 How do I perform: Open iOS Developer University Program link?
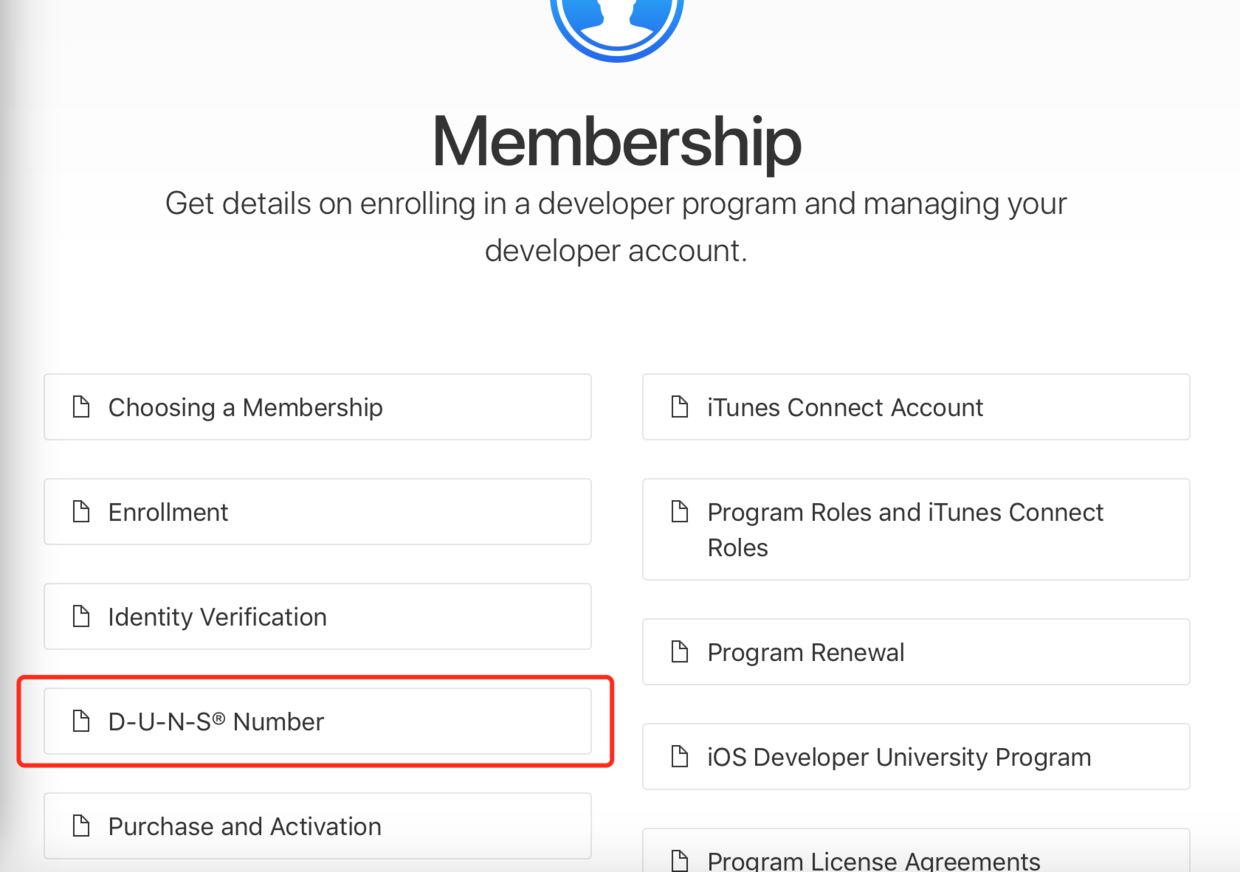point(898,757)
